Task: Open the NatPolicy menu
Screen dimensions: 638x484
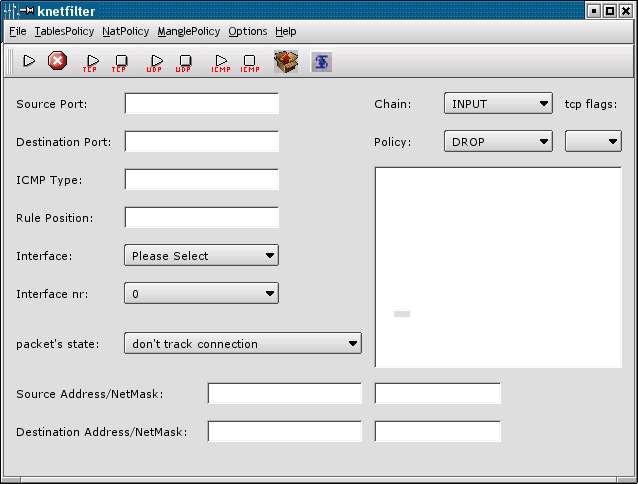Action: (125, 31)
